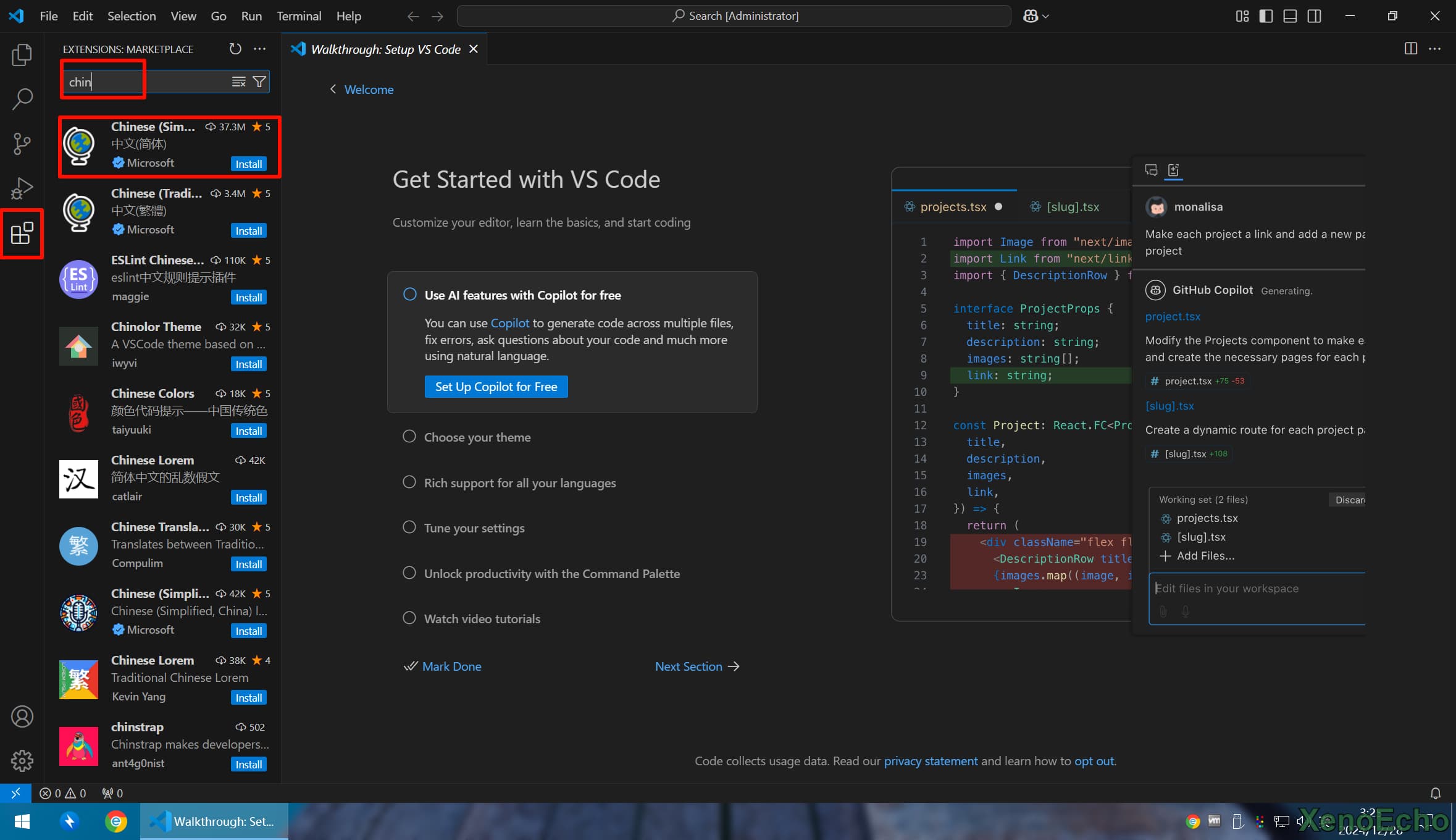Open editor more actions ellipsis menu
The height and width of the screenshot is (840, 1456).
pyautogui.click(x=1434, y=49)
